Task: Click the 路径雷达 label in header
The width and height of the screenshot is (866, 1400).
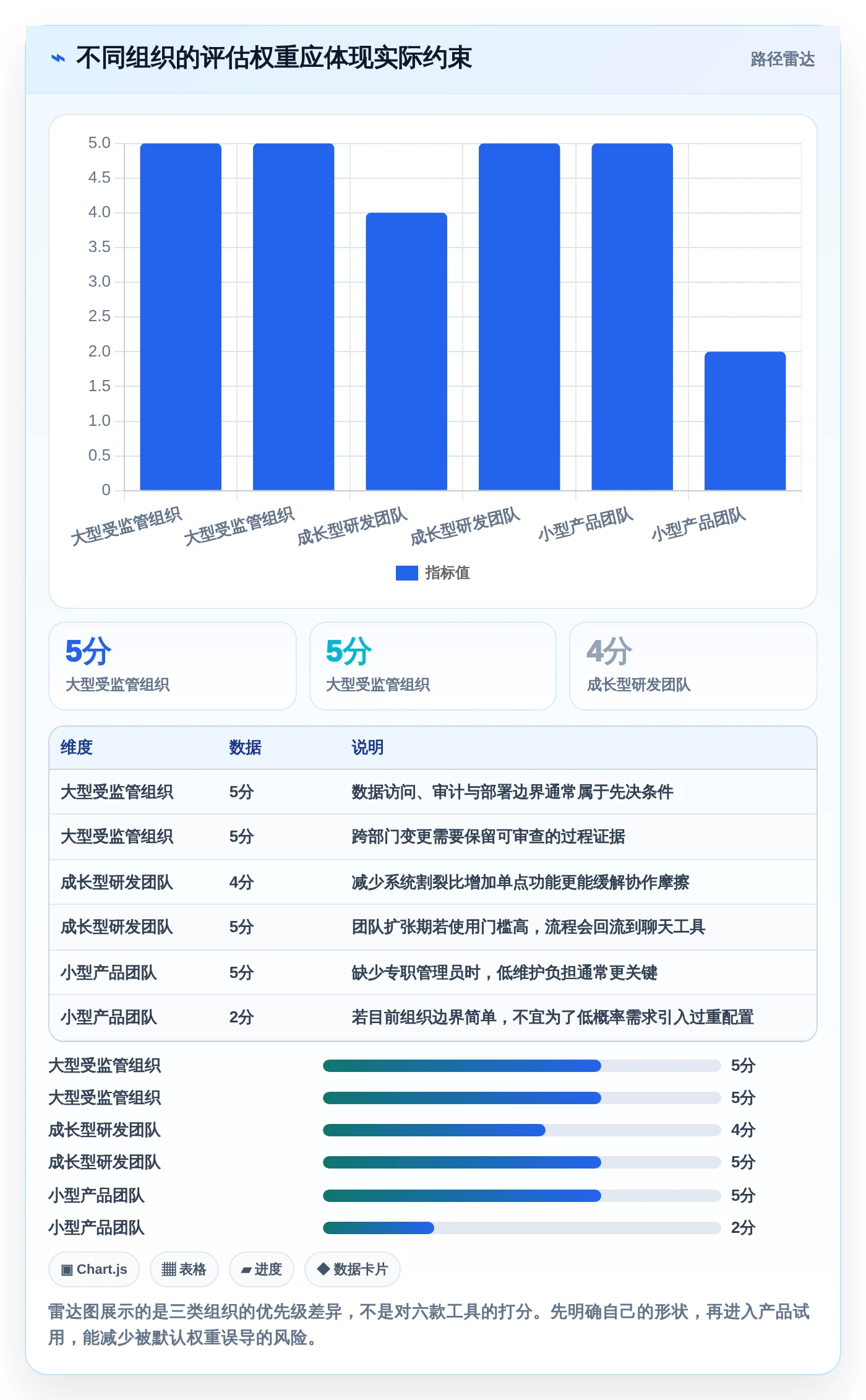Action: (782, 59)
